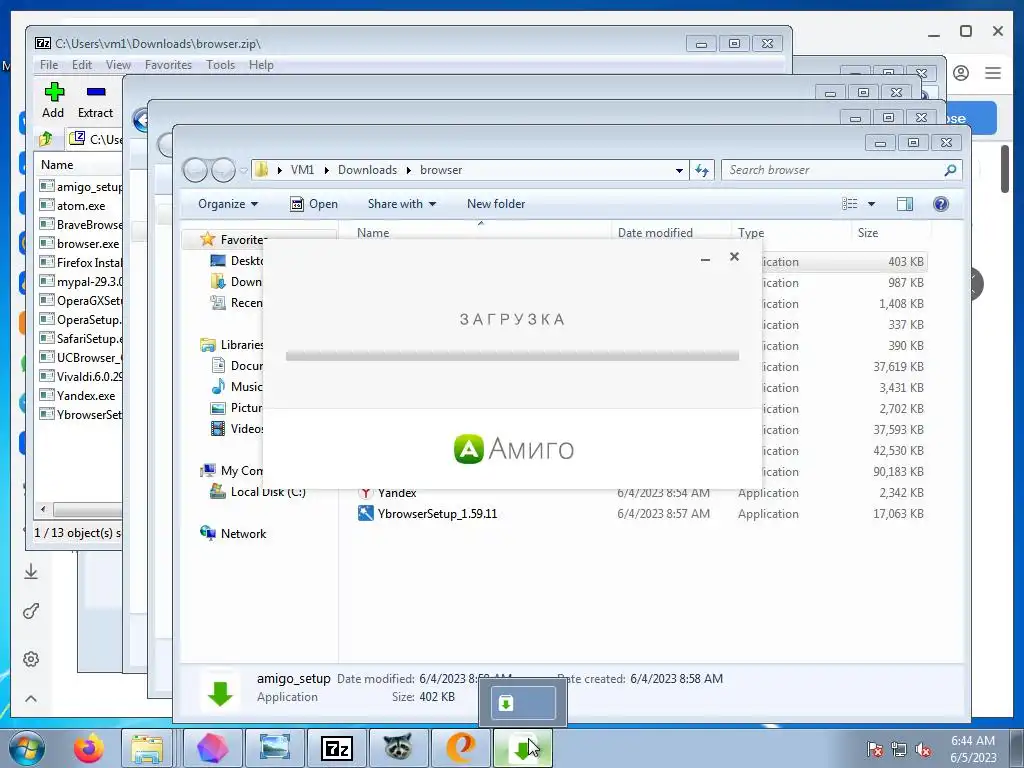Open Firefox from the taskbar
The image size is (1024, 768).
(89, 748)
